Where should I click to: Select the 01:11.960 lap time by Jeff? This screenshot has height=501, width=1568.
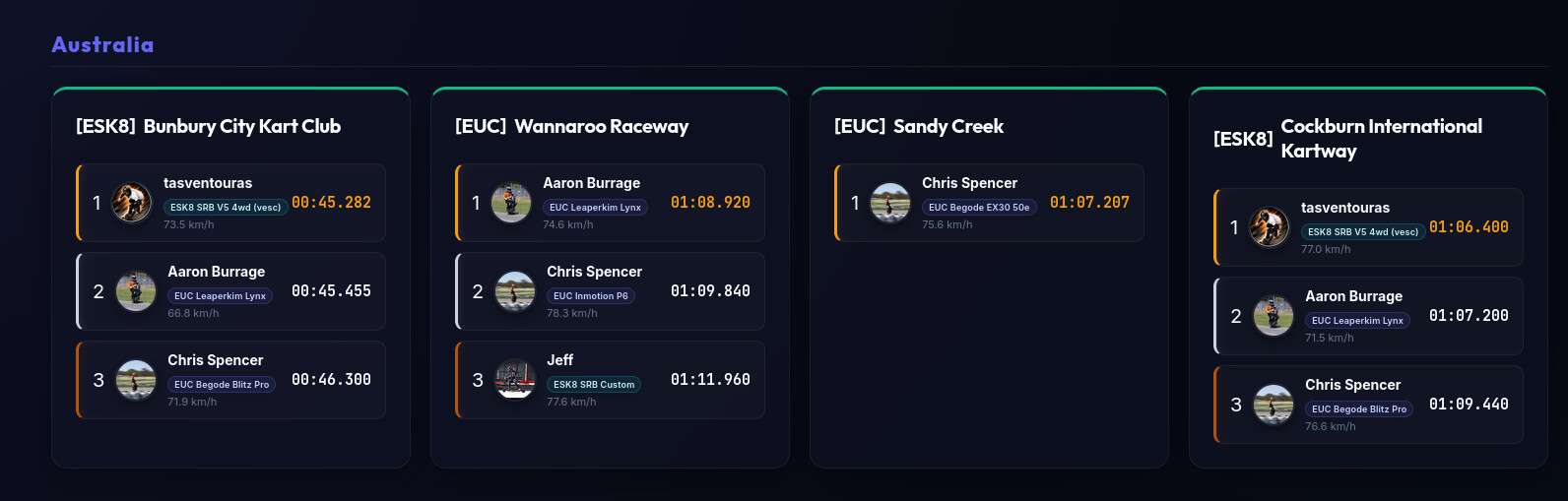pos(710,380)
